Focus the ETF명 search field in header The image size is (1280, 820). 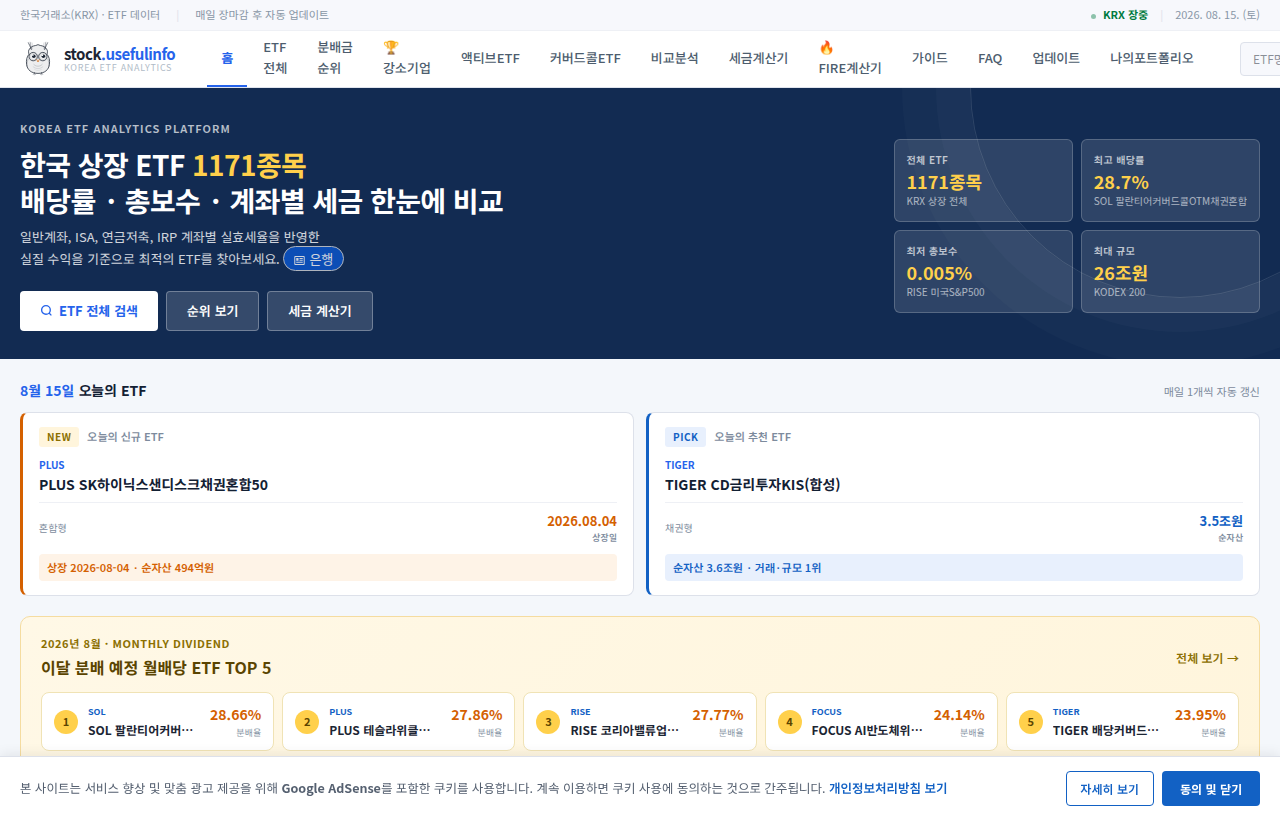1260,59
